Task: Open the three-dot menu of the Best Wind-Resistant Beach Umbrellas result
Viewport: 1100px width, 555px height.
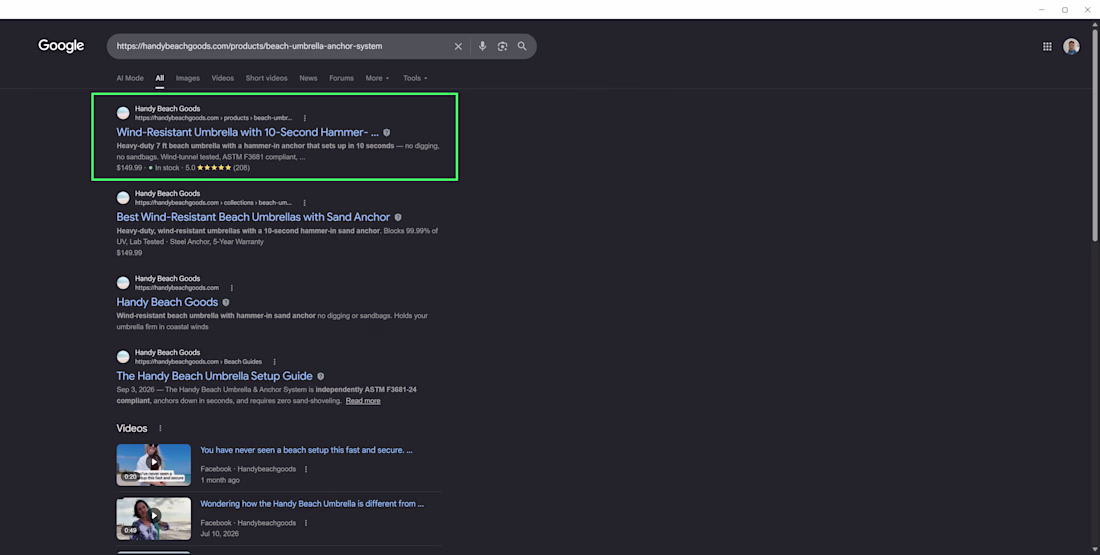Action: tap(304, 203)
